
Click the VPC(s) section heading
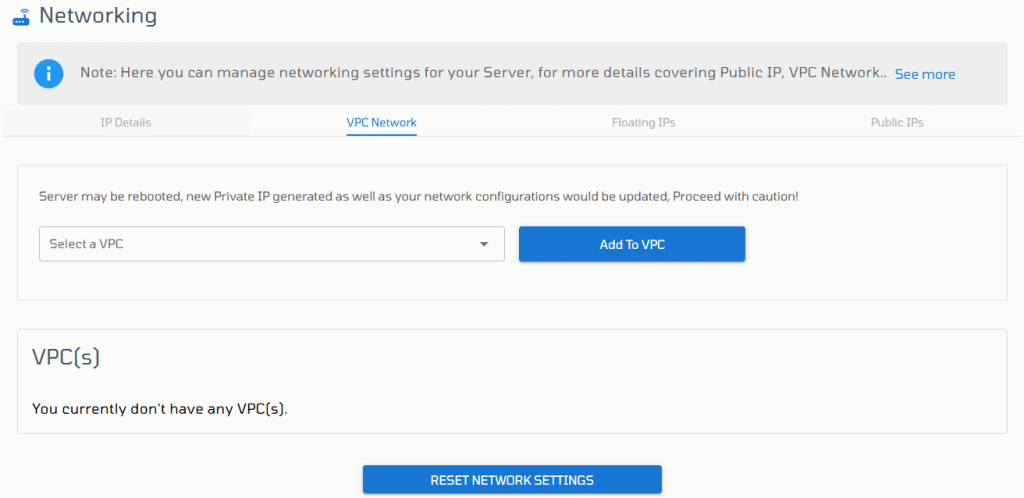coord(66,357)
